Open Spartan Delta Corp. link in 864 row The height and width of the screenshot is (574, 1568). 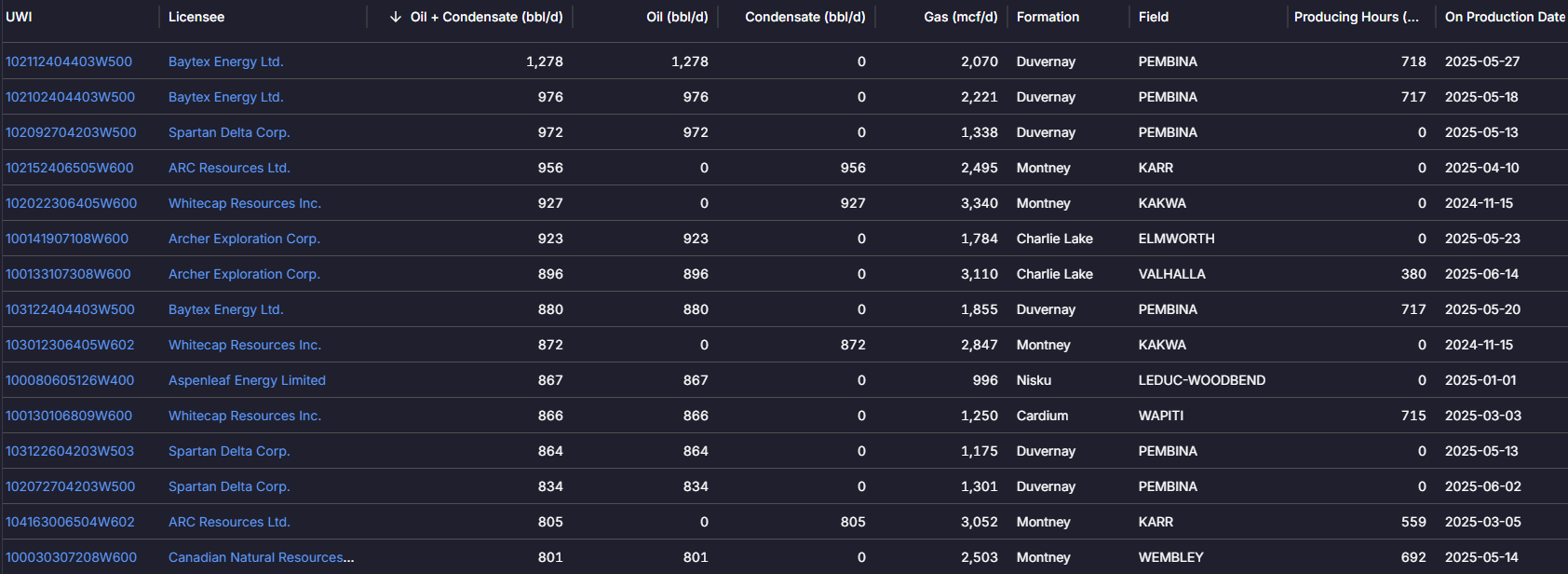[x=229, y=451]
